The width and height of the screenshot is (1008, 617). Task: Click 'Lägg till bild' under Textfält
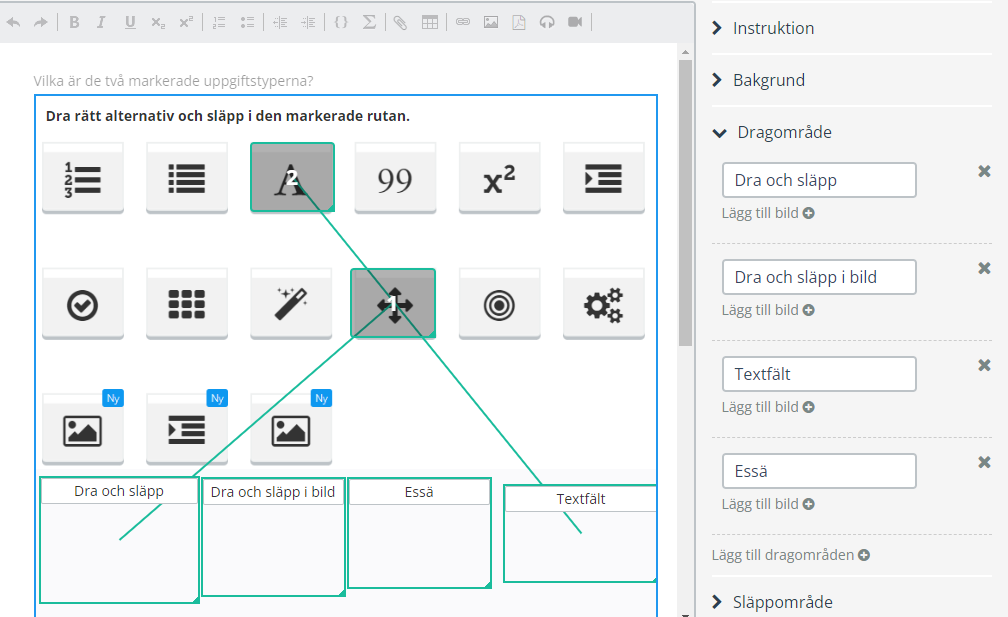768,407
